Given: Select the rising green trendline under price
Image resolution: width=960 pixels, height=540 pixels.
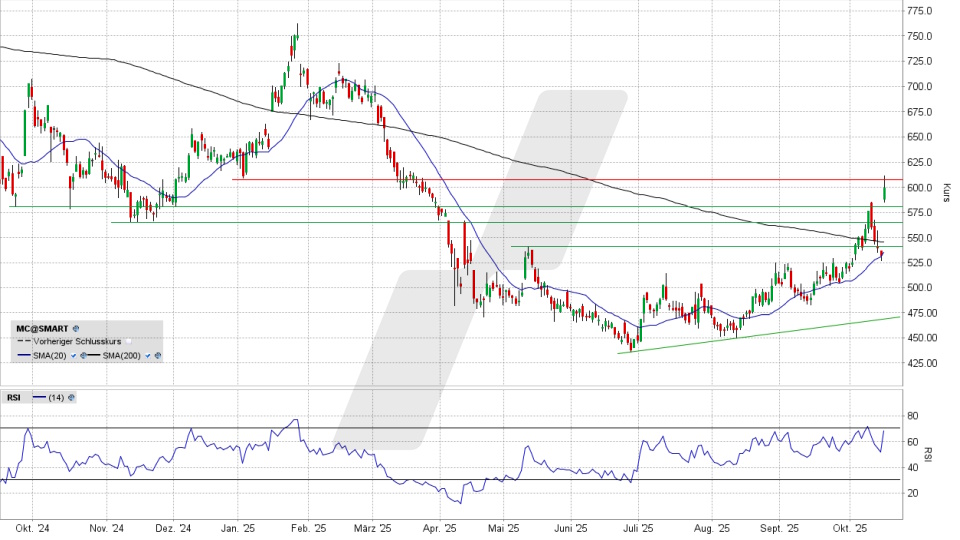Looking at the screenshot, I should point(760,335).
